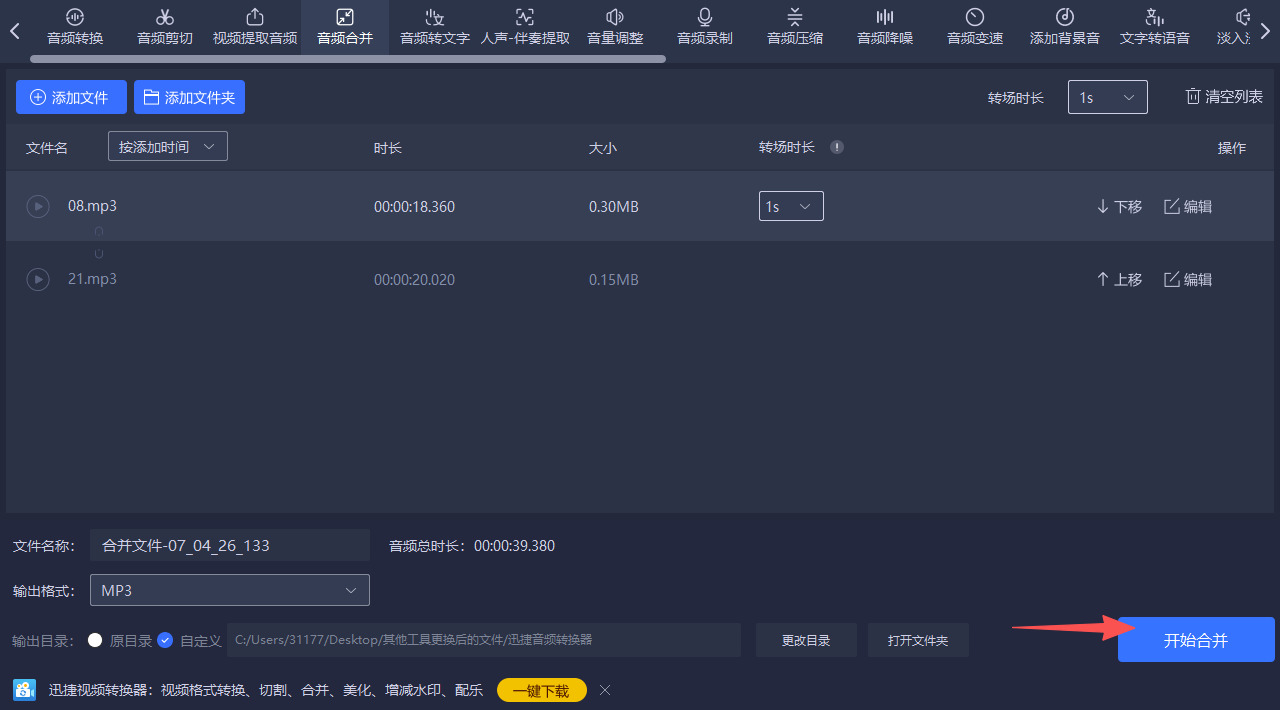The width and height of the screenshot is (1280, 710).
Task: Click the 大小 column header
Action: tap(603, 148)
